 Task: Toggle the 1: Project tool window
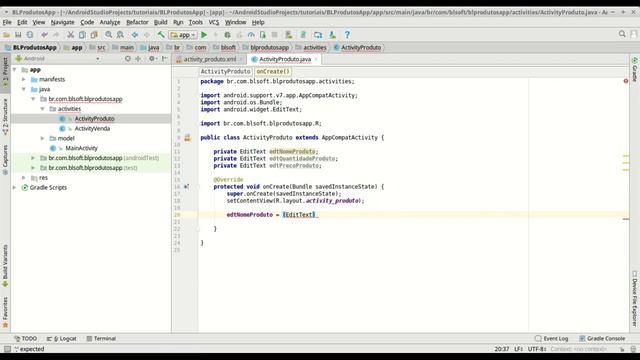5,72
